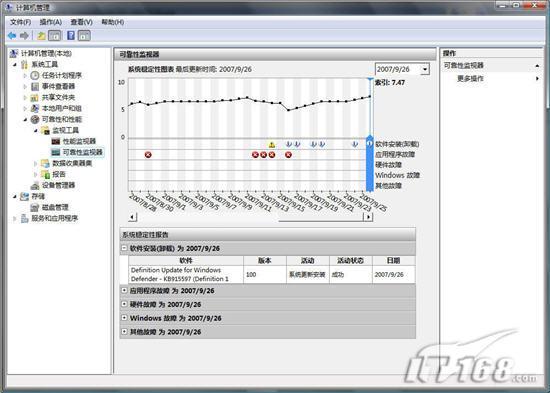Select 可靠性和性能 tree node
Screen dimensions: 550x393
(x=61, y=119)
